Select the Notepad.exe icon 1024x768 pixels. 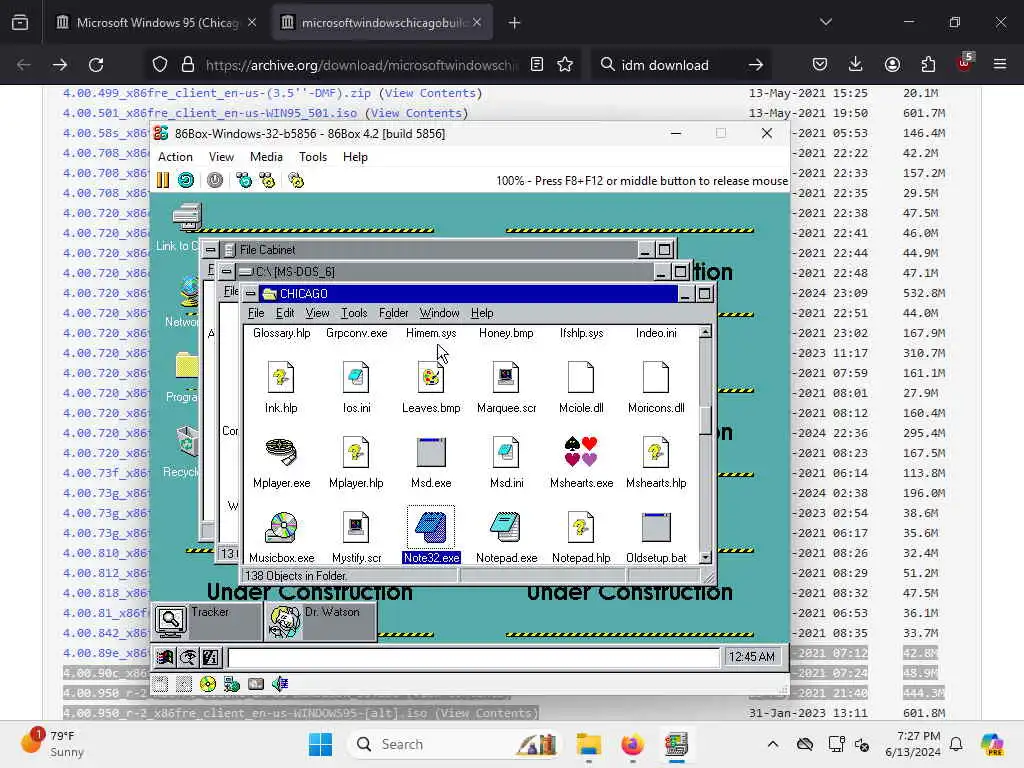click(506, 527)
